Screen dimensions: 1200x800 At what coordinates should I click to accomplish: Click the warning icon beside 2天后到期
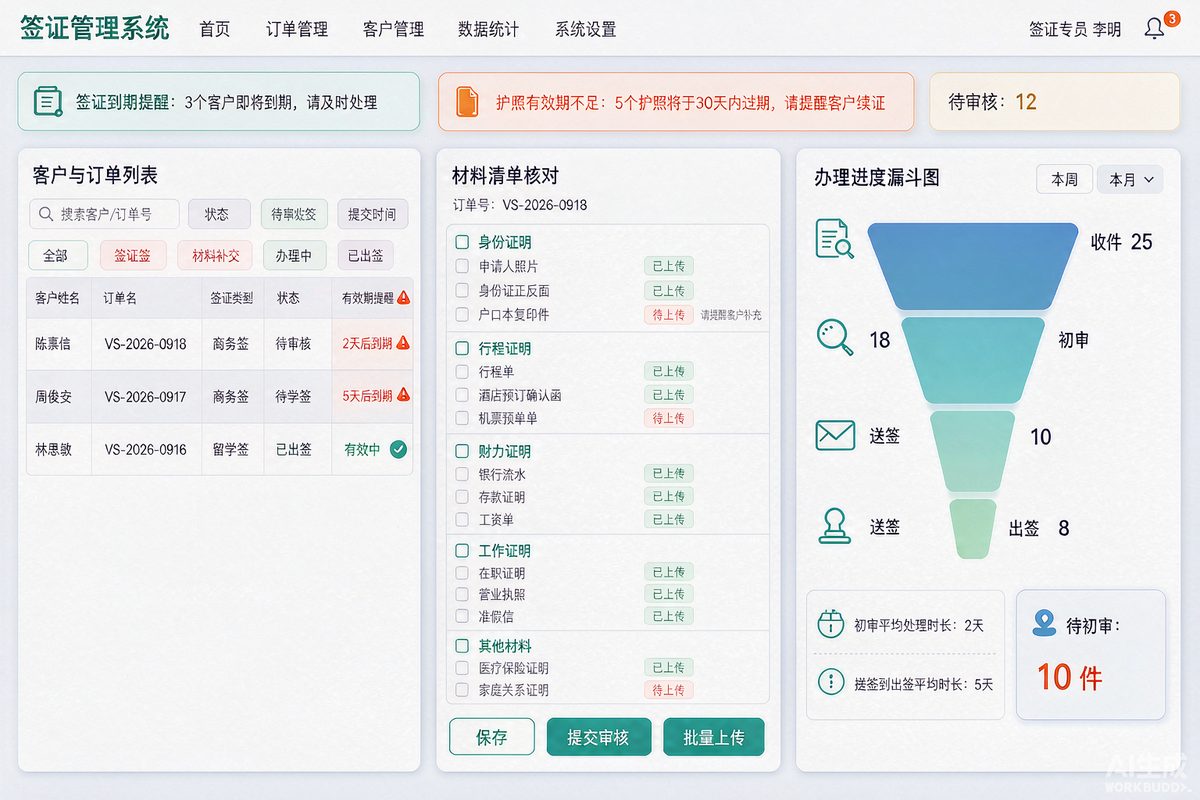click(403, 342)
